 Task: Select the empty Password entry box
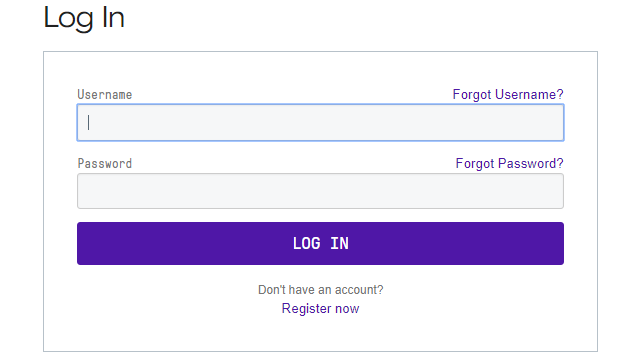point(320,191)
